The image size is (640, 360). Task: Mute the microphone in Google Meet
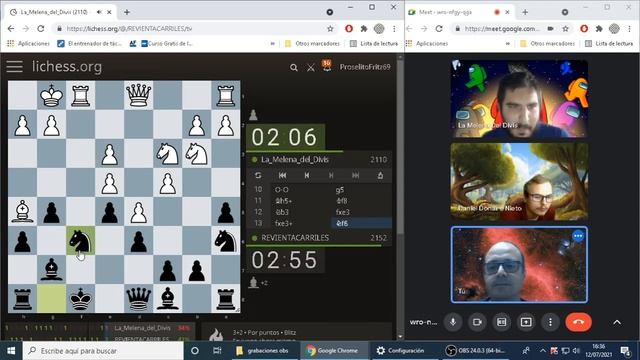453,322
